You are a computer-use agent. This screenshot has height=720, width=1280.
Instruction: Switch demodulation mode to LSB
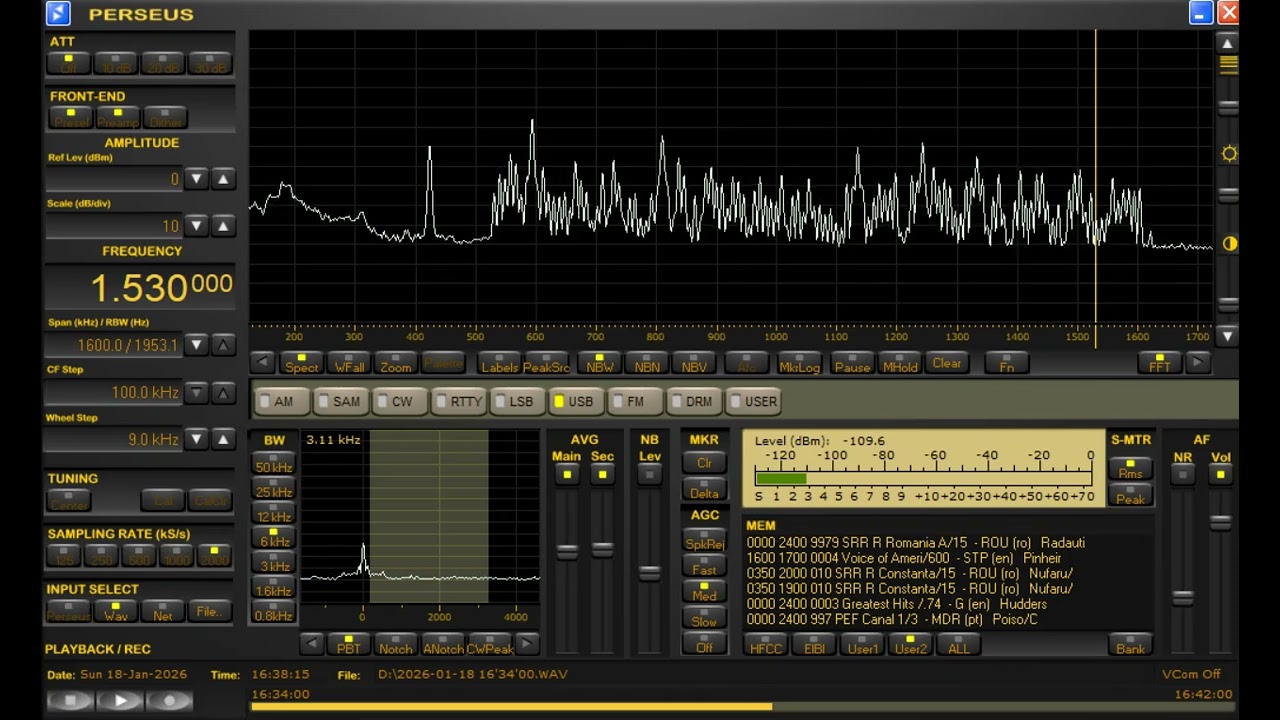(515, 402)
